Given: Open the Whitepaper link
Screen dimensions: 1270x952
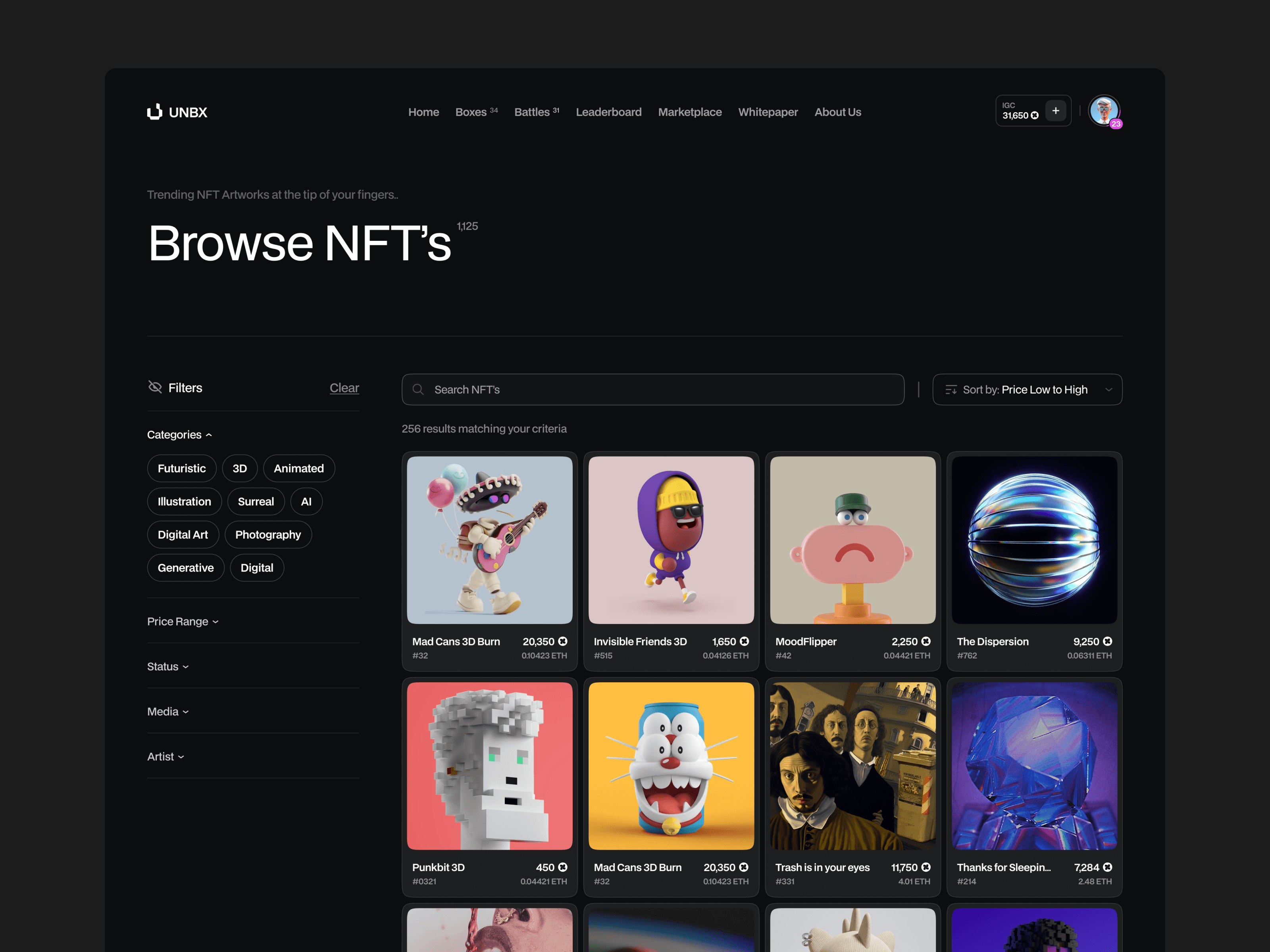Looking at the screenshot, I should (x=768, y=112).
